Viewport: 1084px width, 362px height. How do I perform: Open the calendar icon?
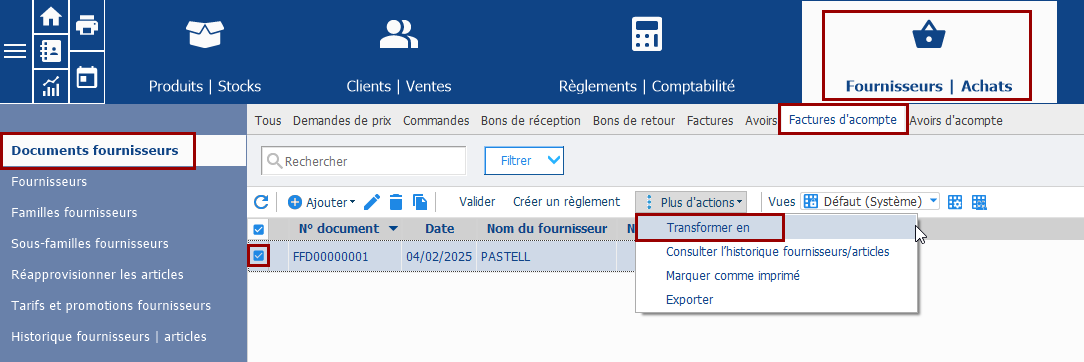pos(87,77)
